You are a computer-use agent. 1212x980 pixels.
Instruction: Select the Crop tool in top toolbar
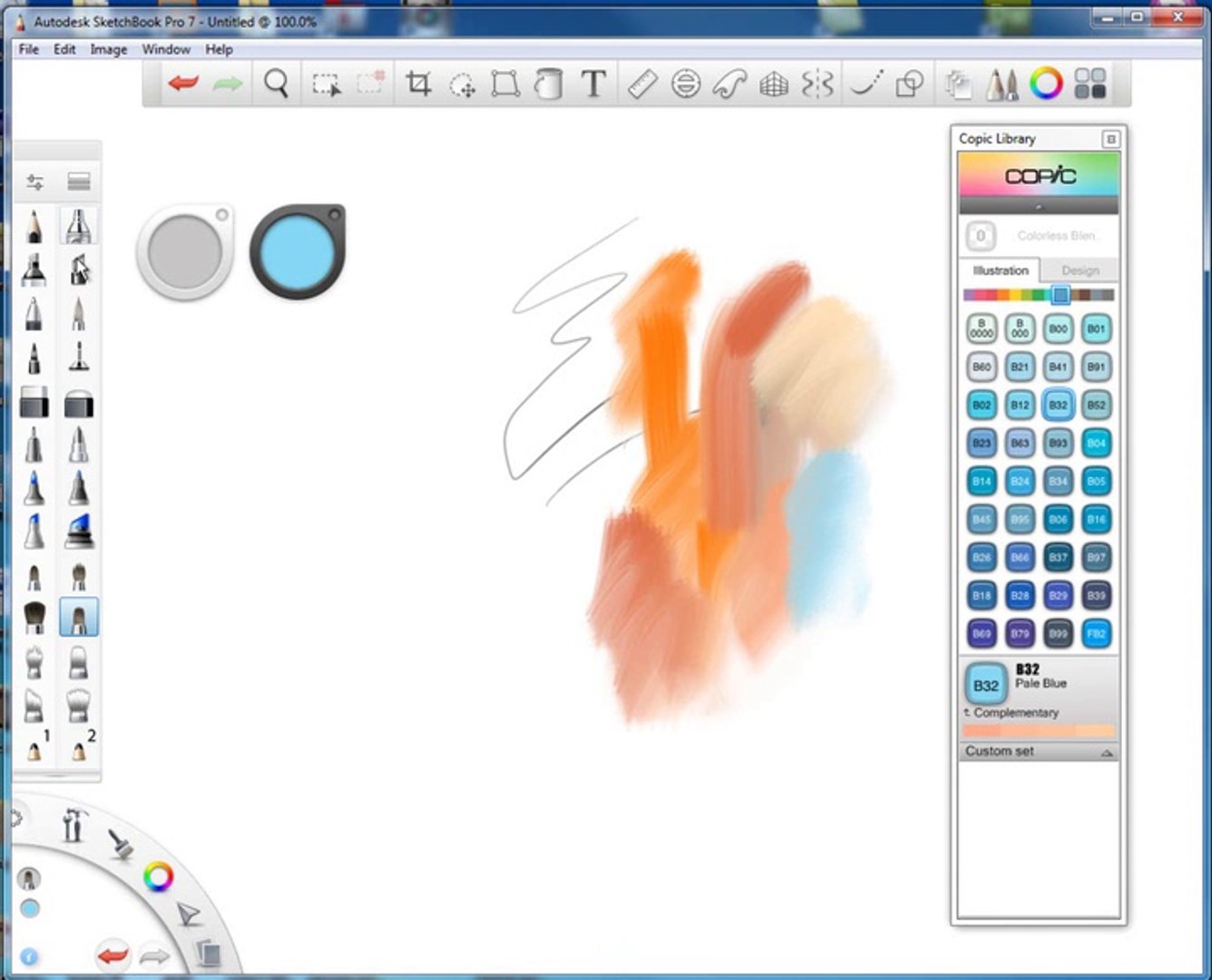(x=417, y=84)
